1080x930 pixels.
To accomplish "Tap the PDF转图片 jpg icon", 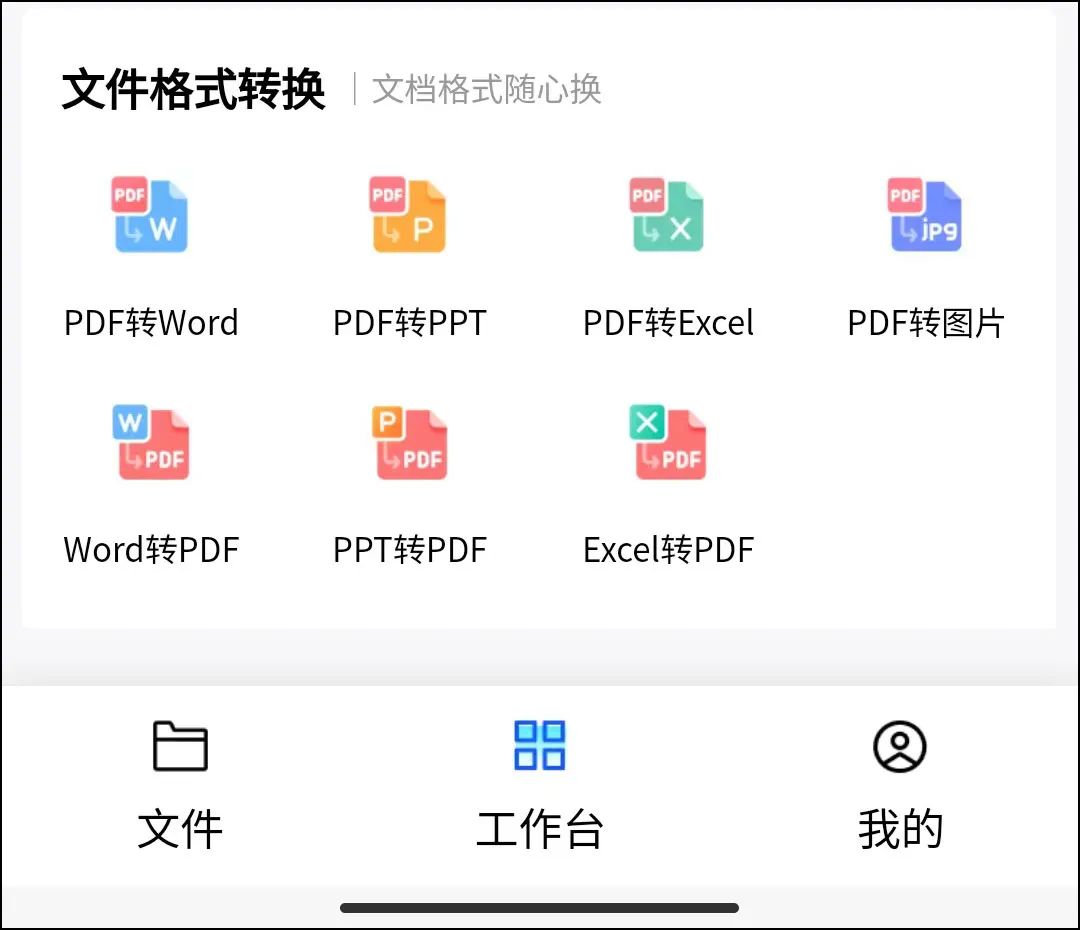I will pyautogui.click(x=924, y=214).
